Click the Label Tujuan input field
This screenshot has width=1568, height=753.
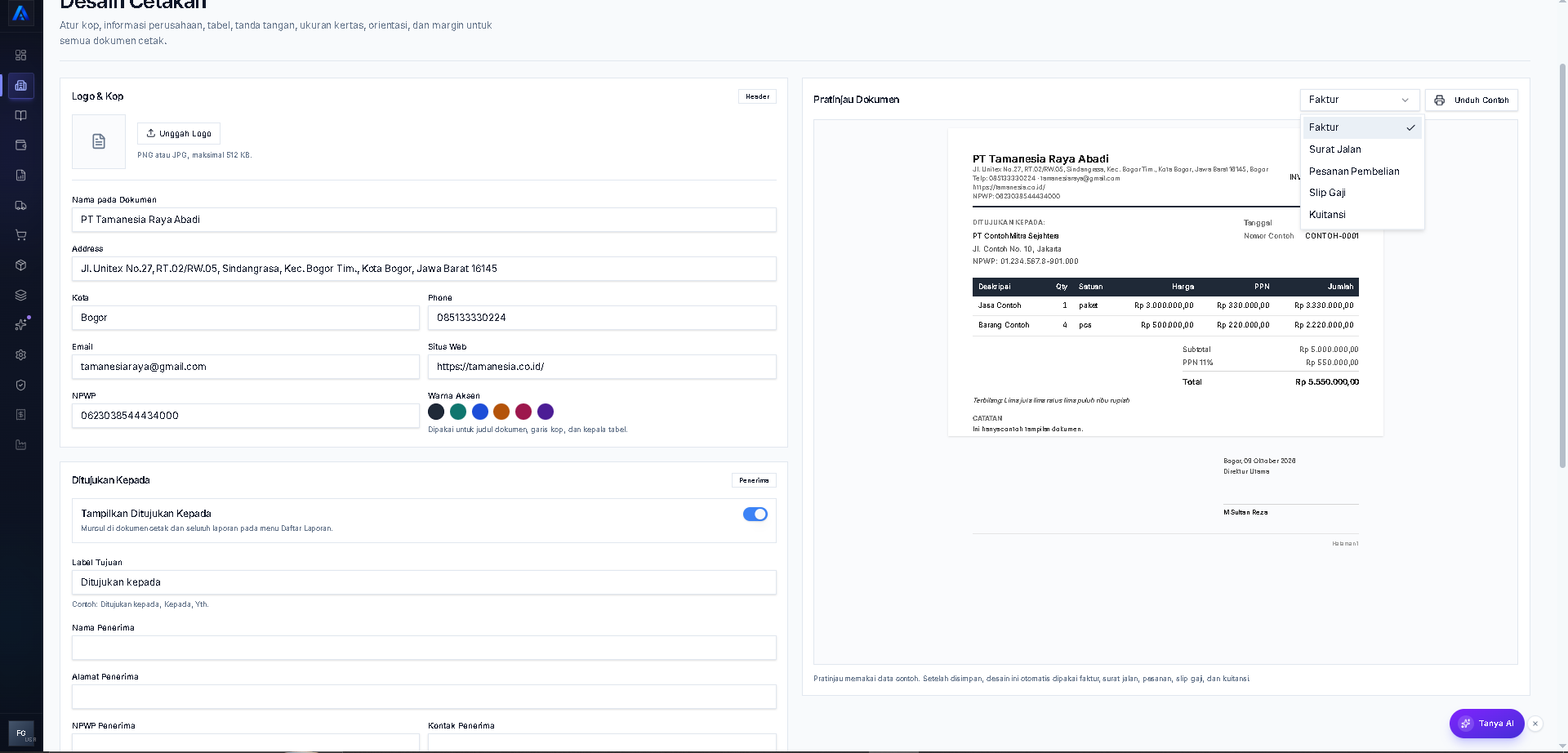click(x=424, y=582)
